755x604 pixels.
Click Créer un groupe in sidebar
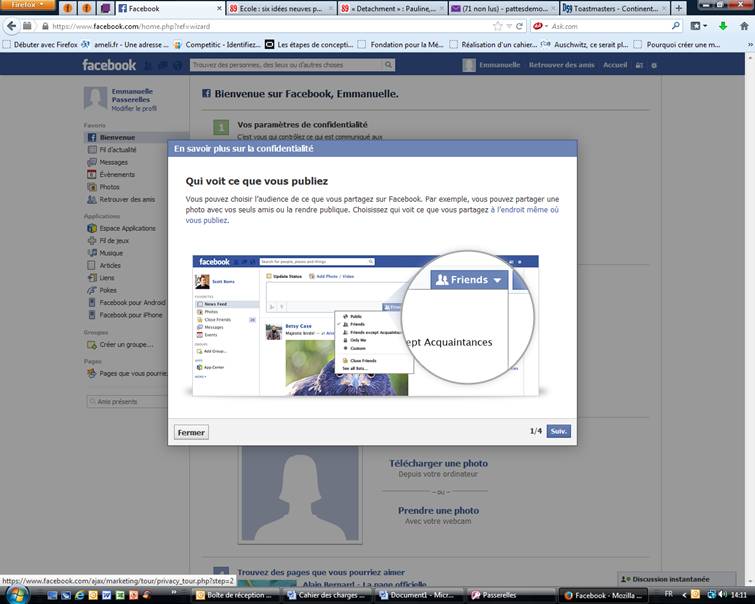[126, 344]
